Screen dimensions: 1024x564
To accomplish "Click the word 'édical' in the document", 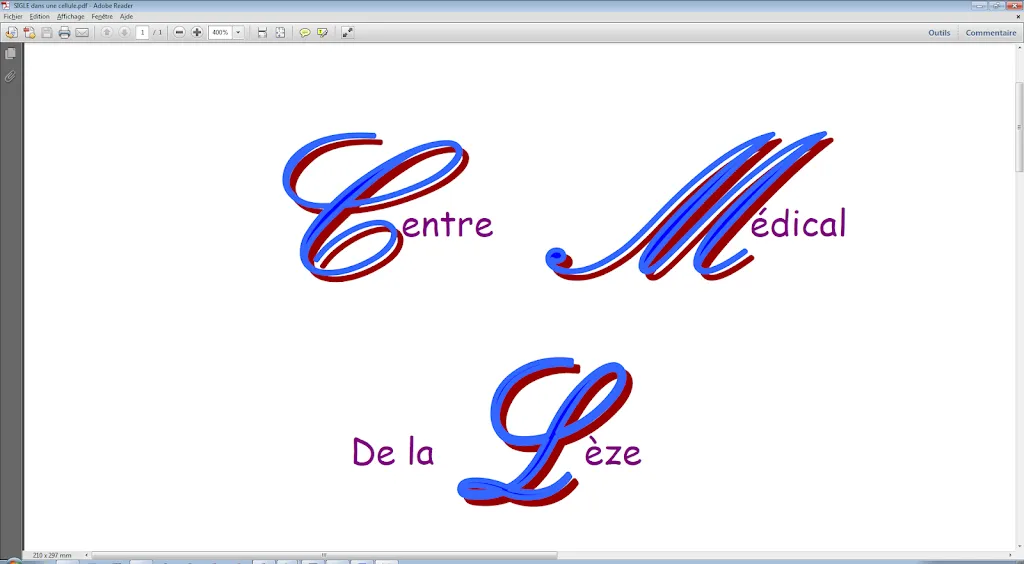I will click(x=798, y=222).
